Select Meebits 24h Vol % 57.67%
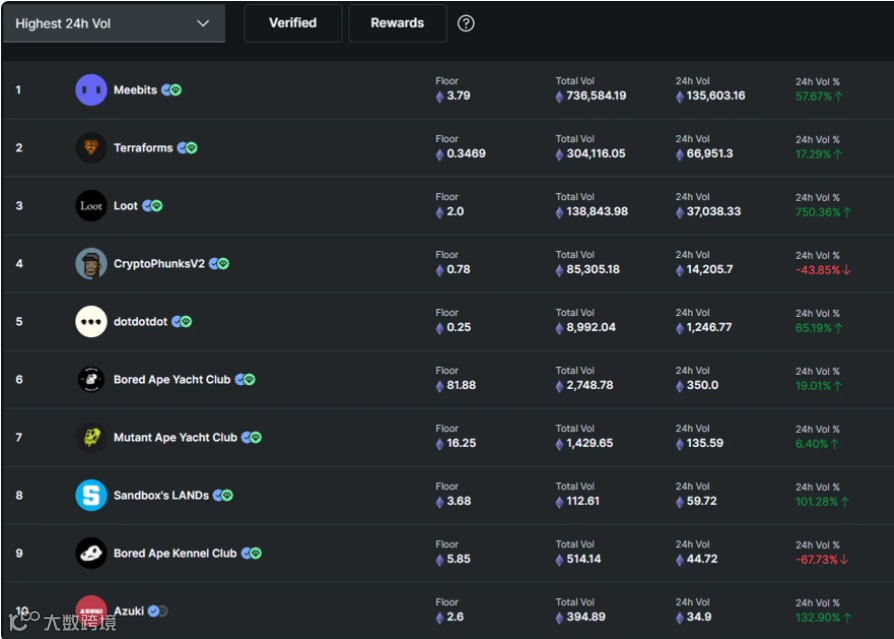Viewport: 894px width, 639px height. point(814,96)
